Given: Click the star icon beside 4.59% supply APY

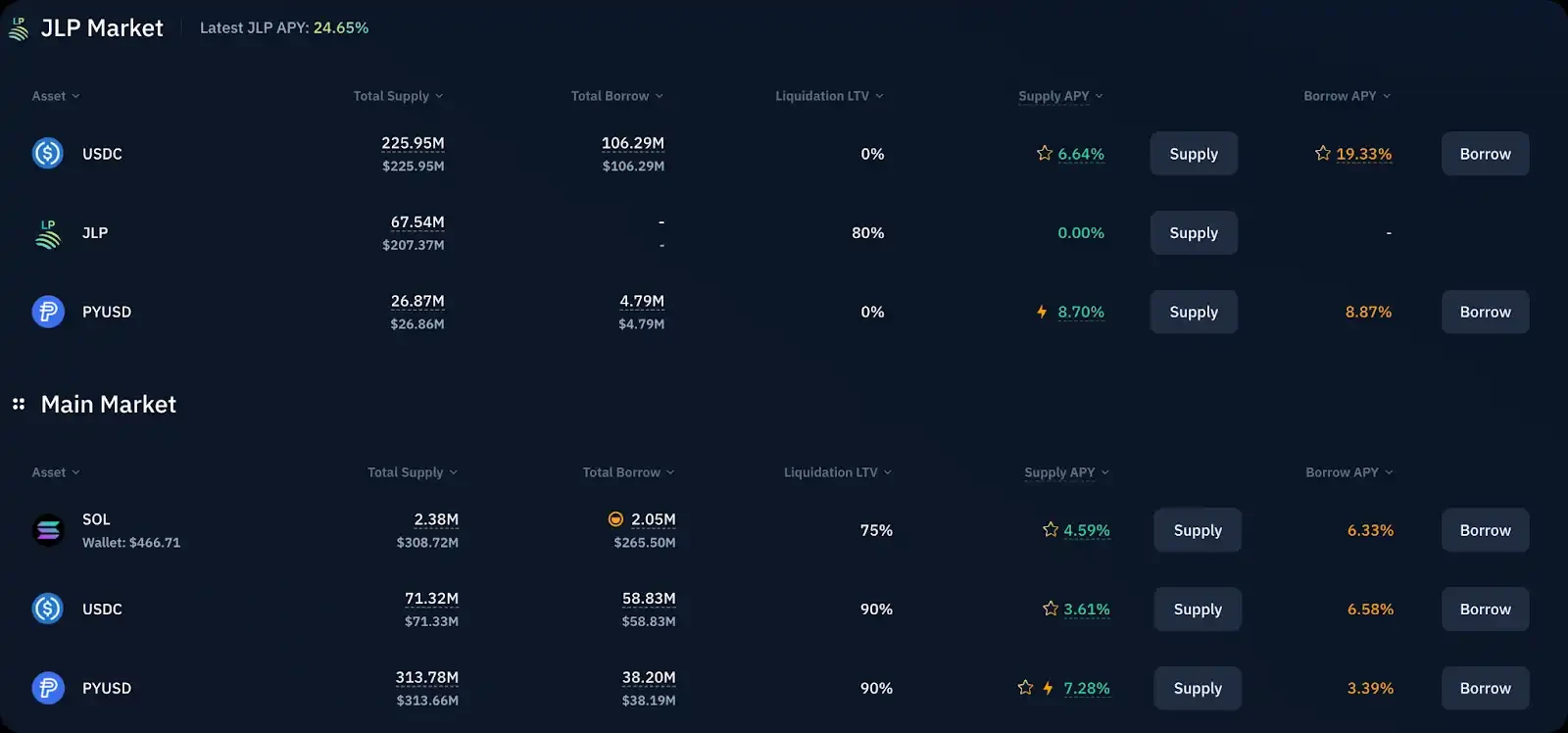Looking at the screenshot, I should pyautogui.click(x=1051, y=529).
